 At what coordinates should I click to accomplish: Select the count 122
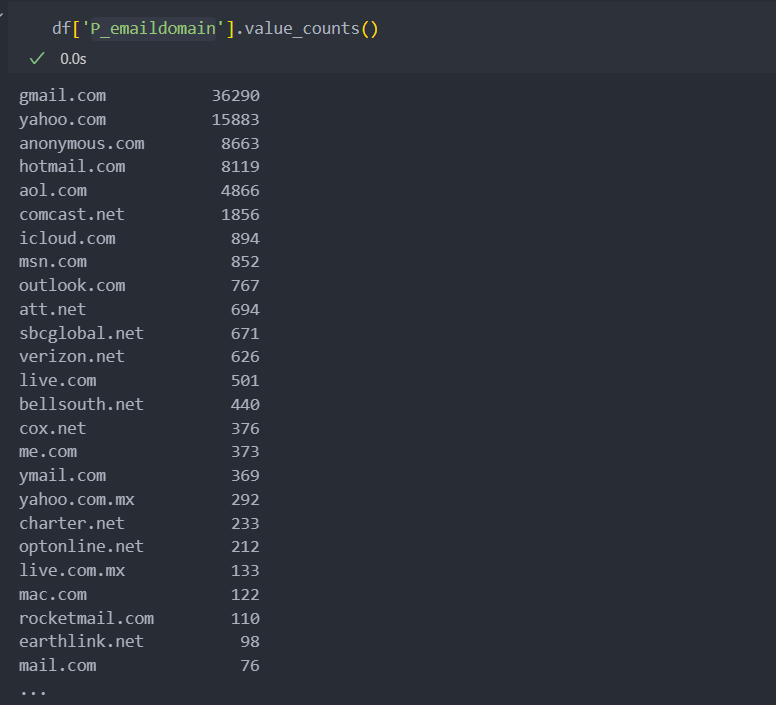pos(245,595)
